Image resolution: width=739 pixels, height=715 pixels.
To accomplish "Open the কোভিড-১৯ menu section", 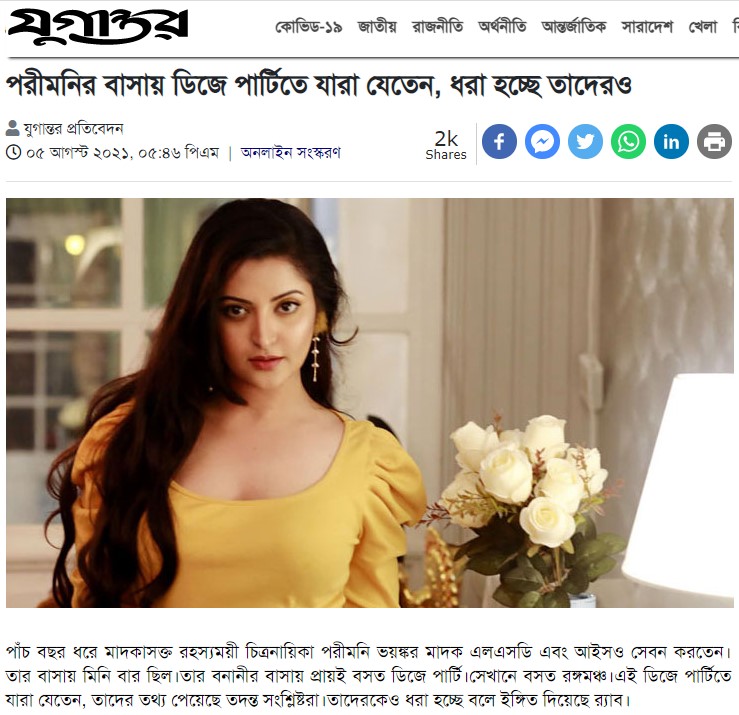I will coord(309,27).
